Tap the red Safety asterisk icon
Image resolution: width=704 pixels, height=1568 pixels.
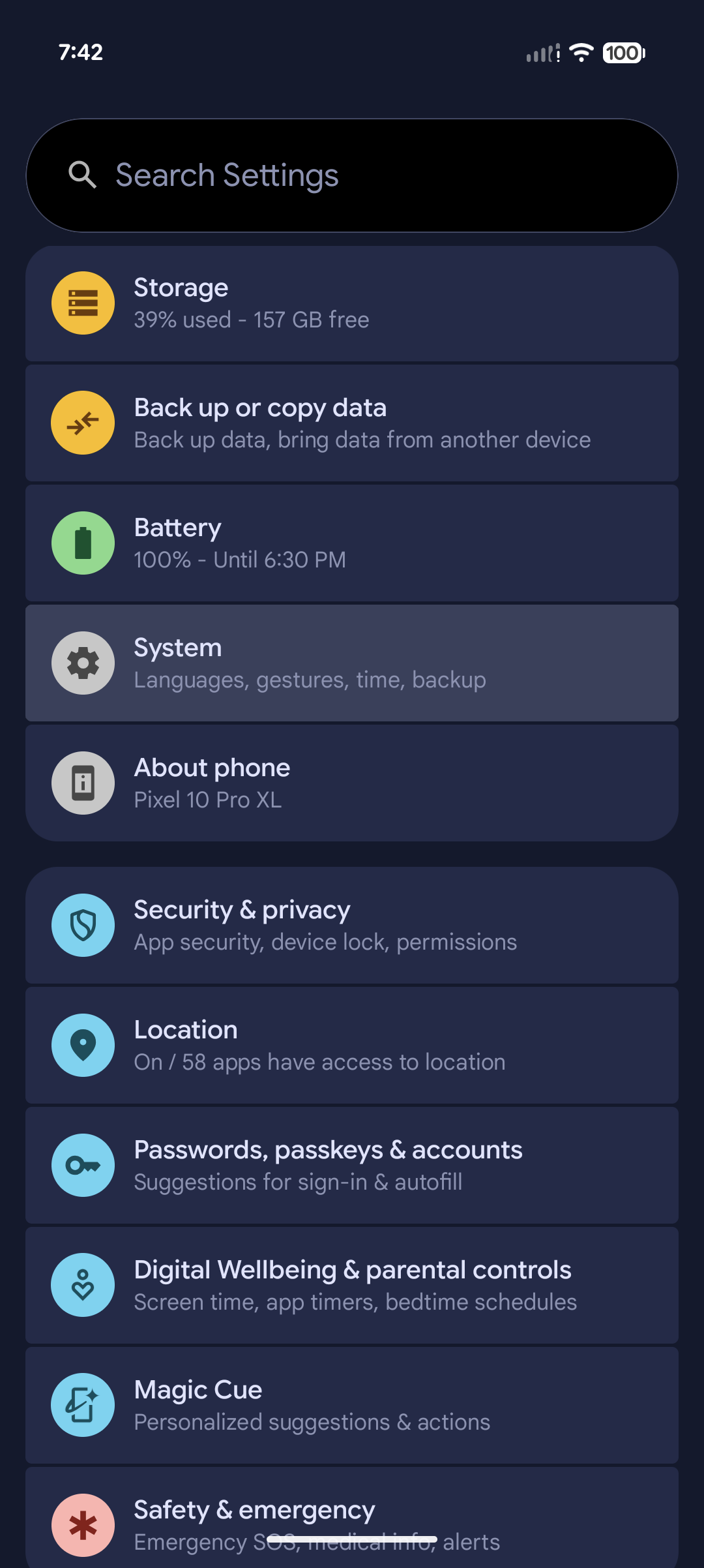(83, 1526)
